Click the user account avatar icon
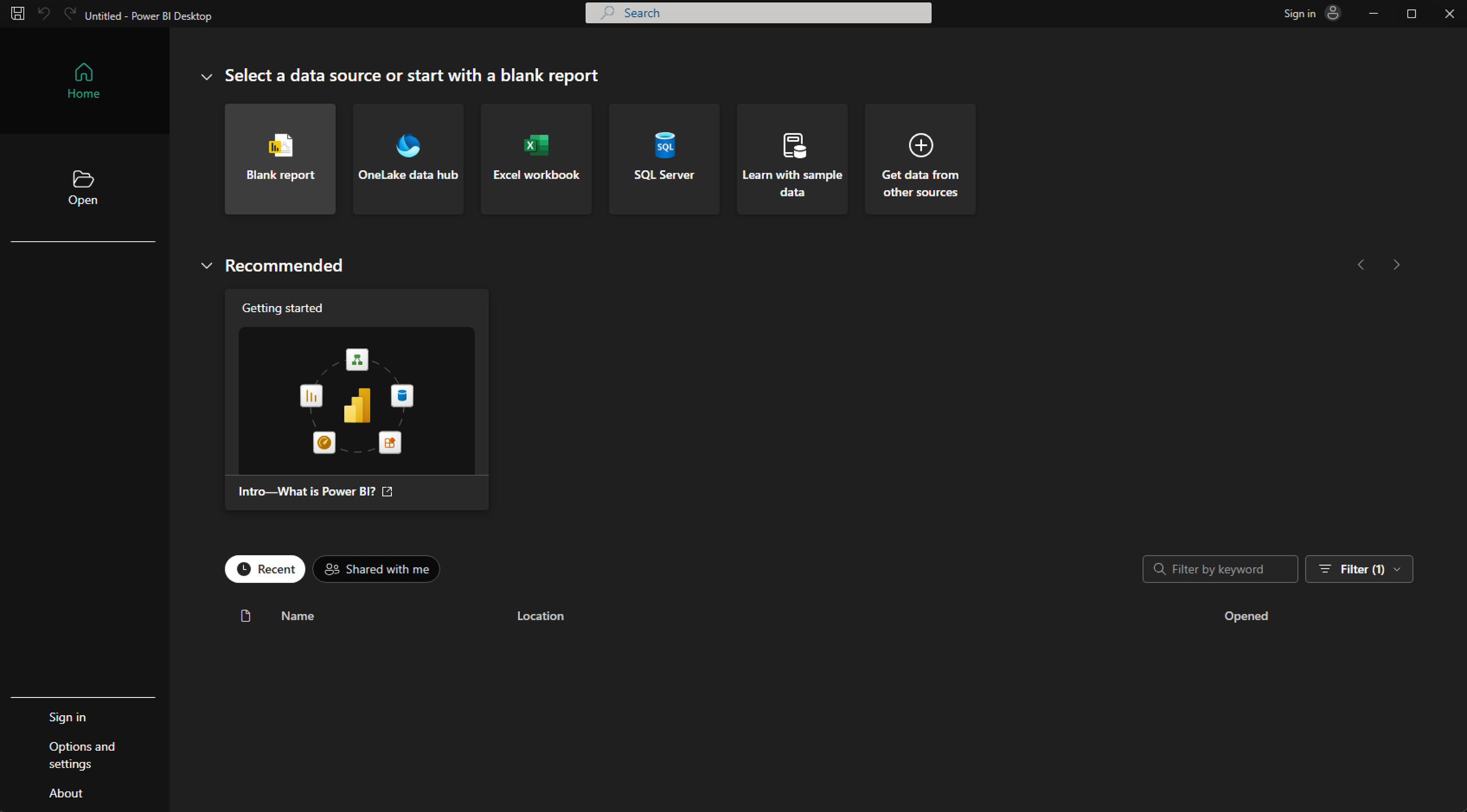The height and width of the screenshot is (812, 1467). pos(1333,13)
